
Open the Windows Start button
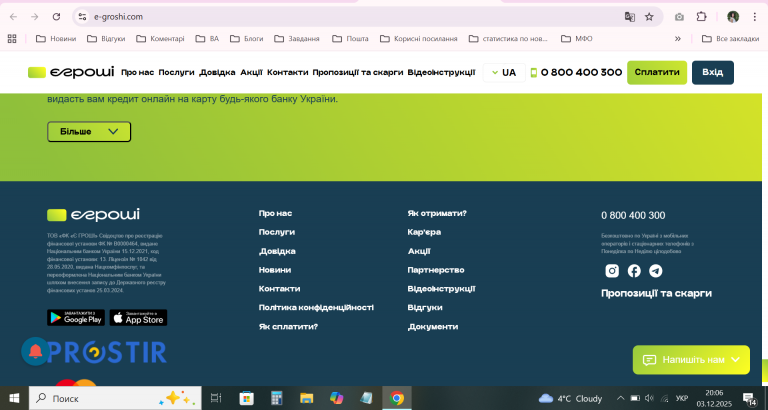pyautogui.click(x=14, y=398)
